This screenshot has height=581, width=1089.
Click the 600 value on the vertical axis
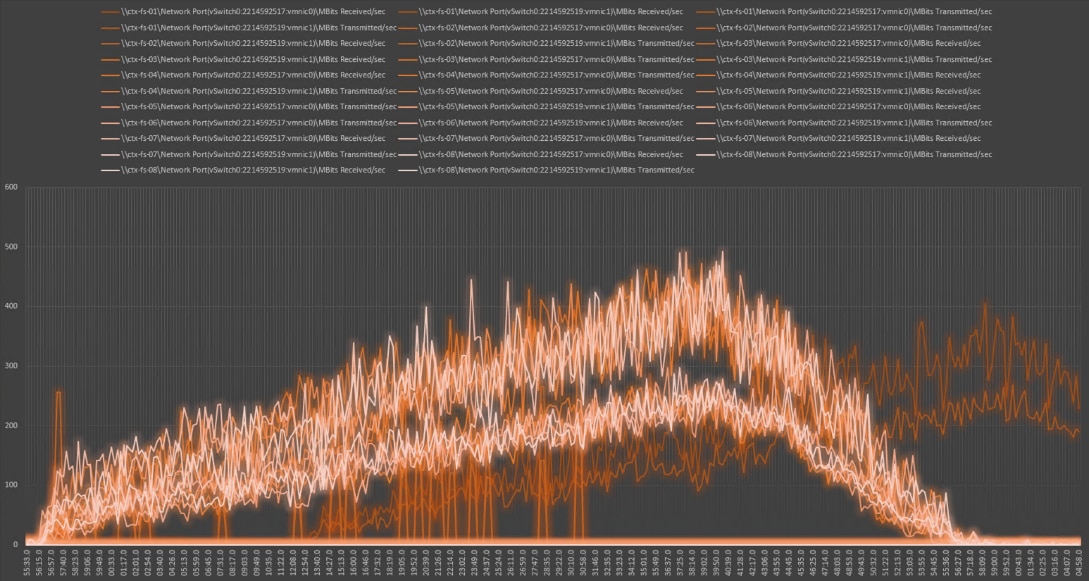(10, 187)
